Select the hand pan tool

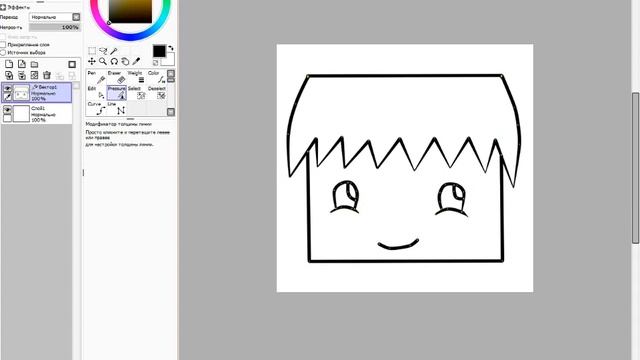(x=125, y=61)
